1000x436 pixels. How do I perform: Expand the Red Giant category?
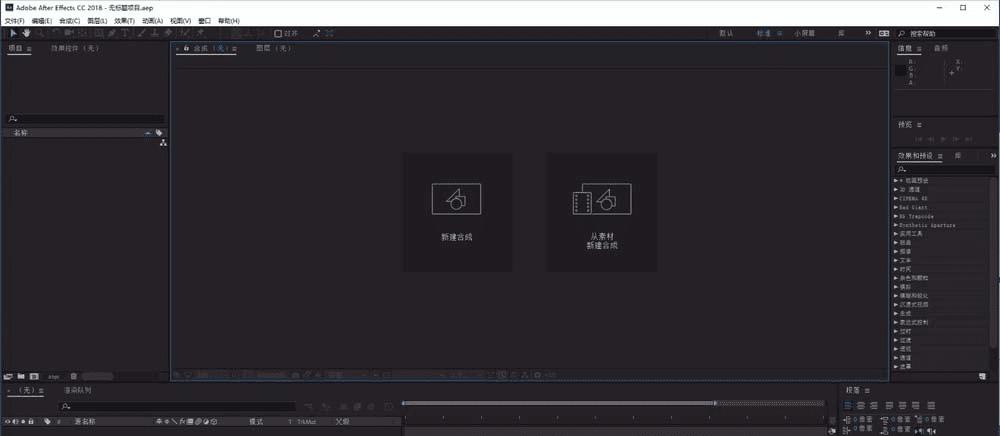[896, 207]
